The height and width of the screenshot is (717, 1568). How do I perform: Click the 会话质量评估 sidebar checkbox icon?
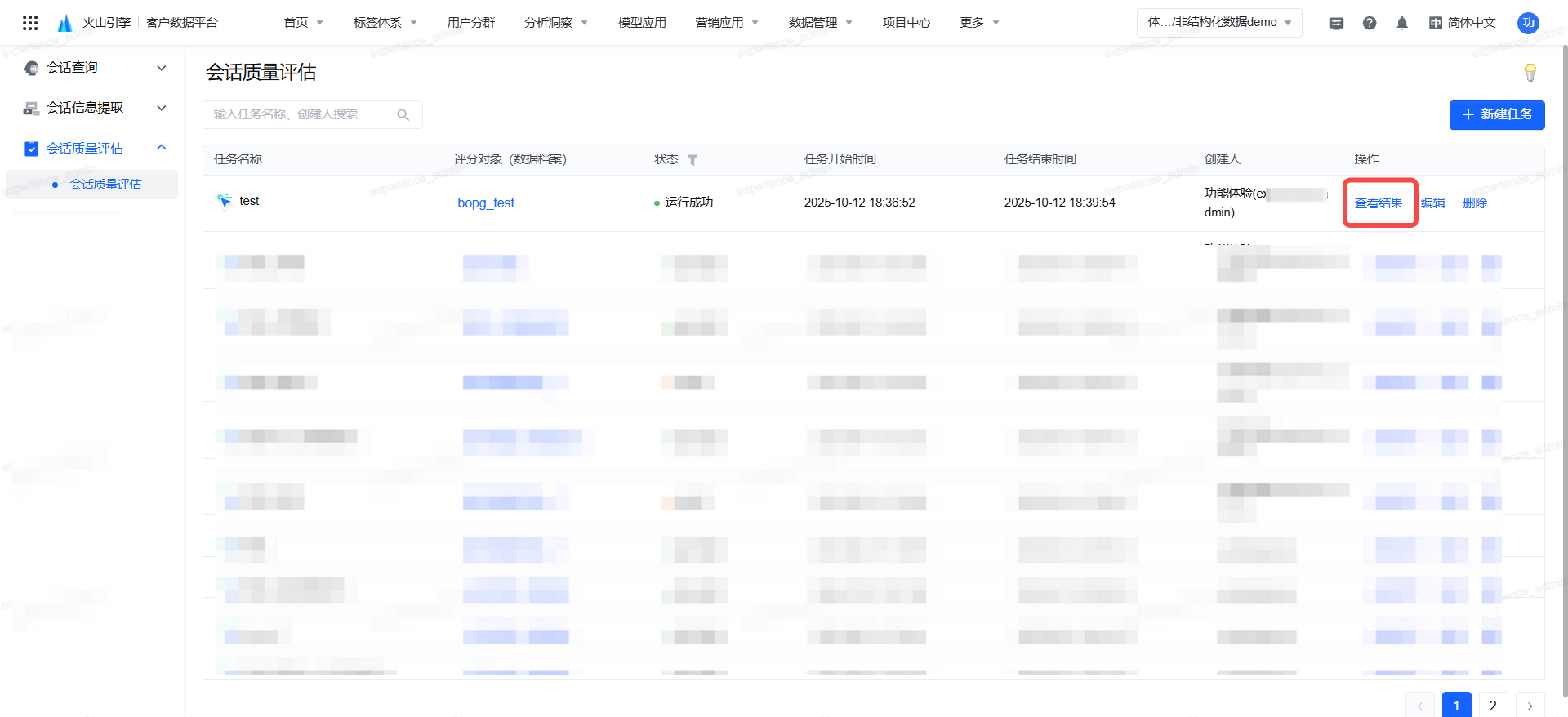click(x=31, y=149)
